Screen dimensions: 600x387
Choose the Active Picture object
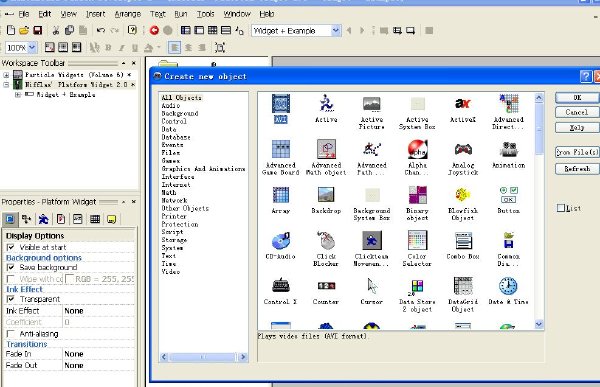pyautogui.click(x=372, y=104)
